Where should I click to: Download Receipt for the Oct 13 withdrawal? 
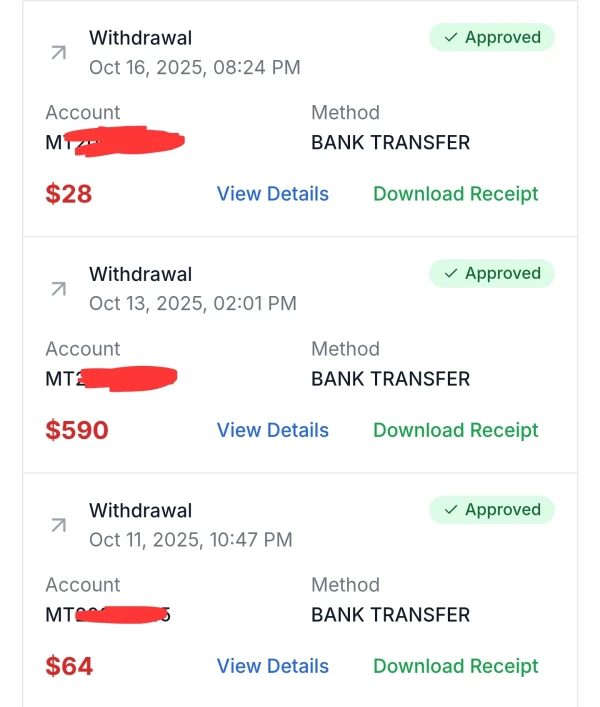(x=455, y=430)
